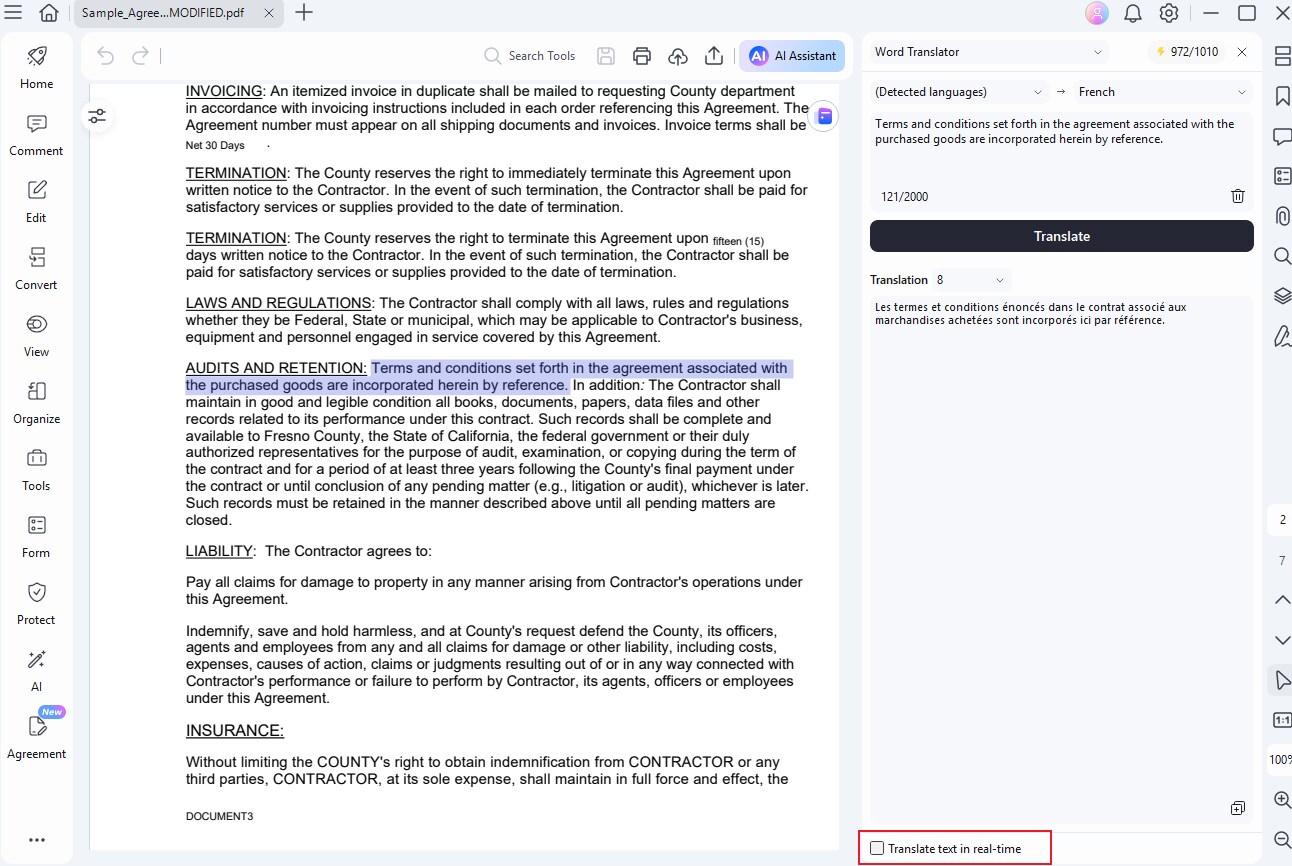Click the Translate button

pos(1061,236)
